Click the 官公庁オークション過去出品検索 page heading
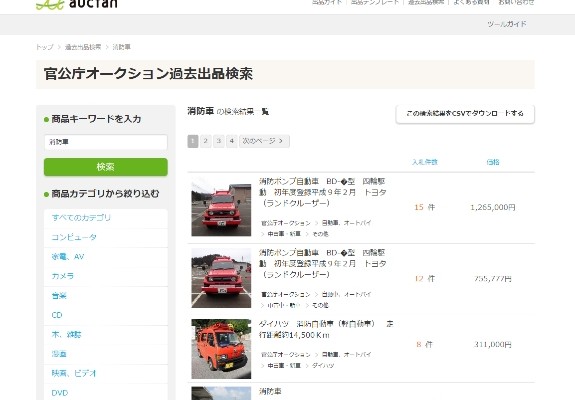This screenshot has width=575, height=400. point(148,74)
